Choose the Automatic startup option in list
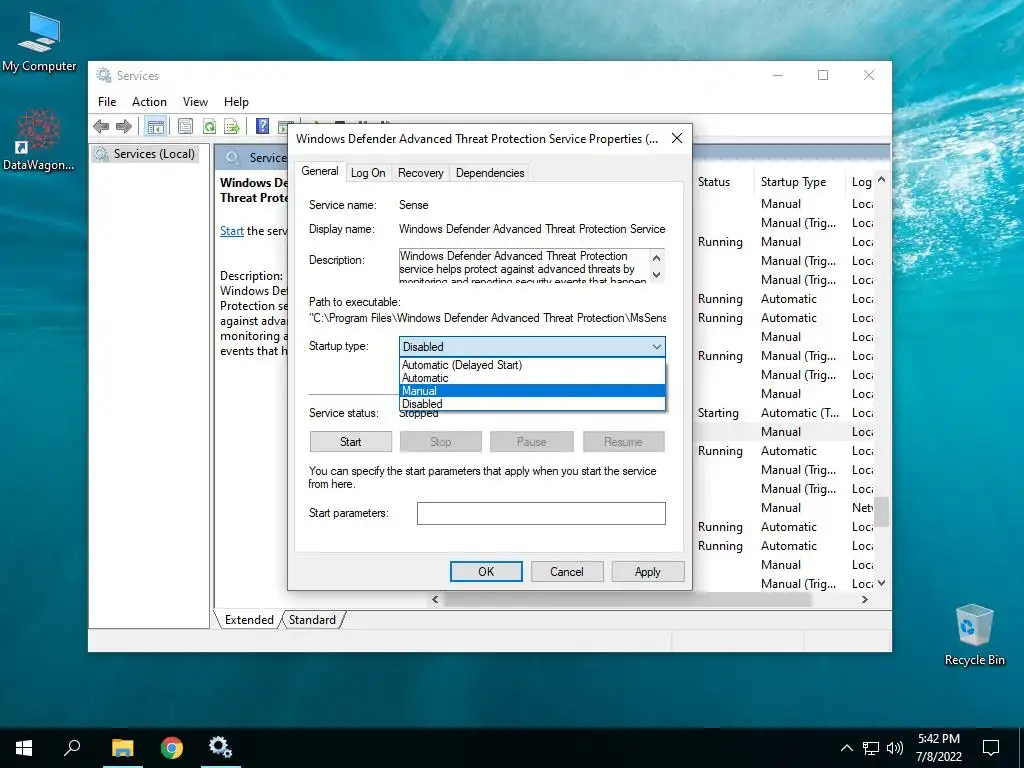1024x768 pixels. (532, 378)
